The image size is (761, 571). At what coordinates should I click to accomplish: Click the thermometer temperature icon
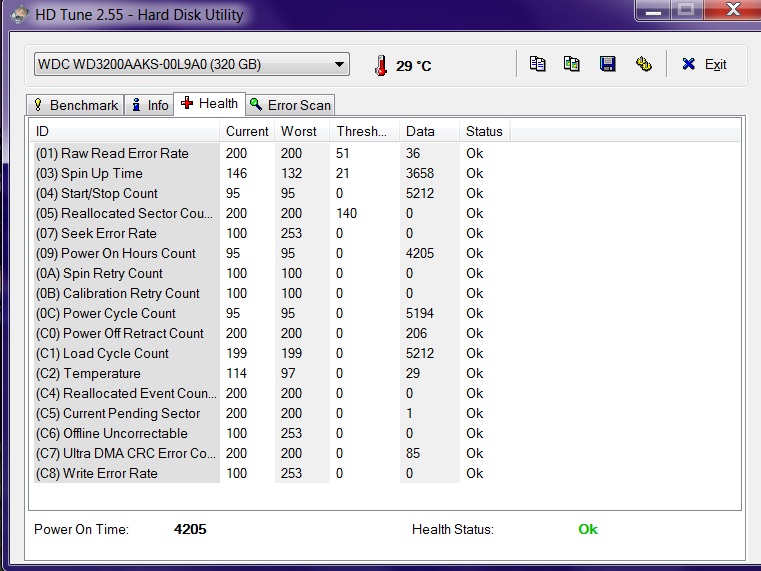[x=381, y=65]
